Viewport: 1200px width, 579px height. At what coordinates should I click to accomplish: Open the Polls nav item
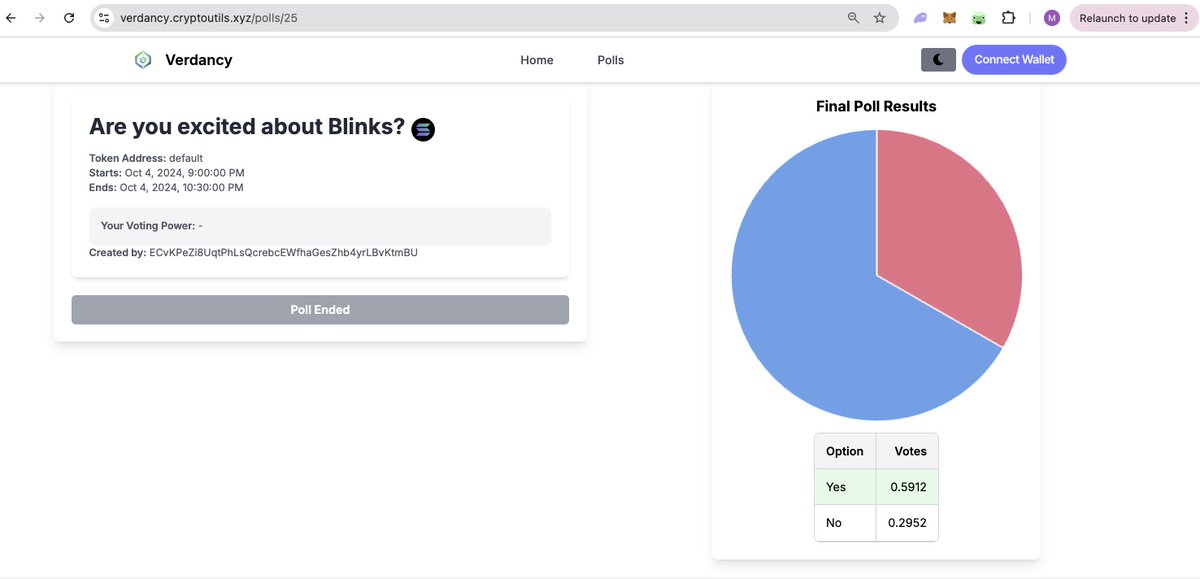[x=611, y=60]
